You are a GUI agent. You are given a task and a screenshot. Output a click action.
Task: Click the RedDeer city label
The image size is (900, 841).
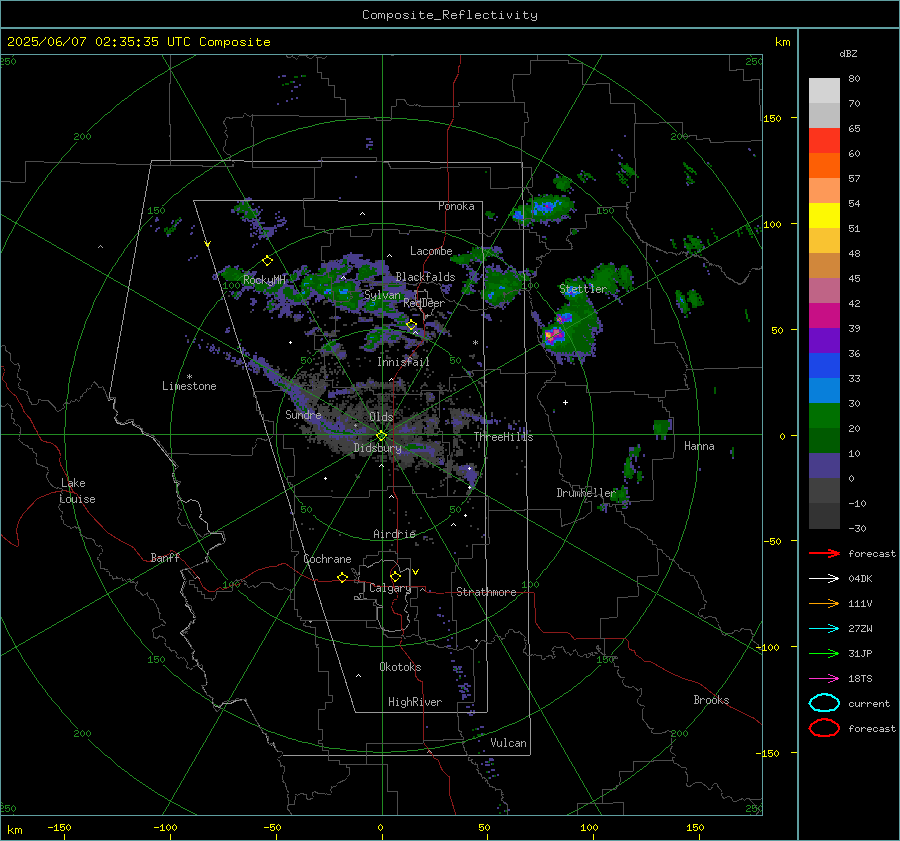[424, 303]
